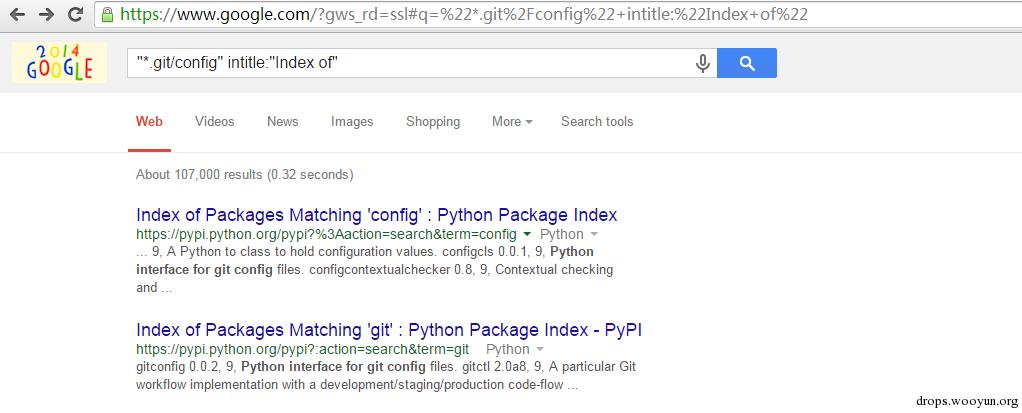The width and height of the screenshot is (1022, 413).
Task: Open the 2014 Google doodle logo
Action: coord(59,62)
